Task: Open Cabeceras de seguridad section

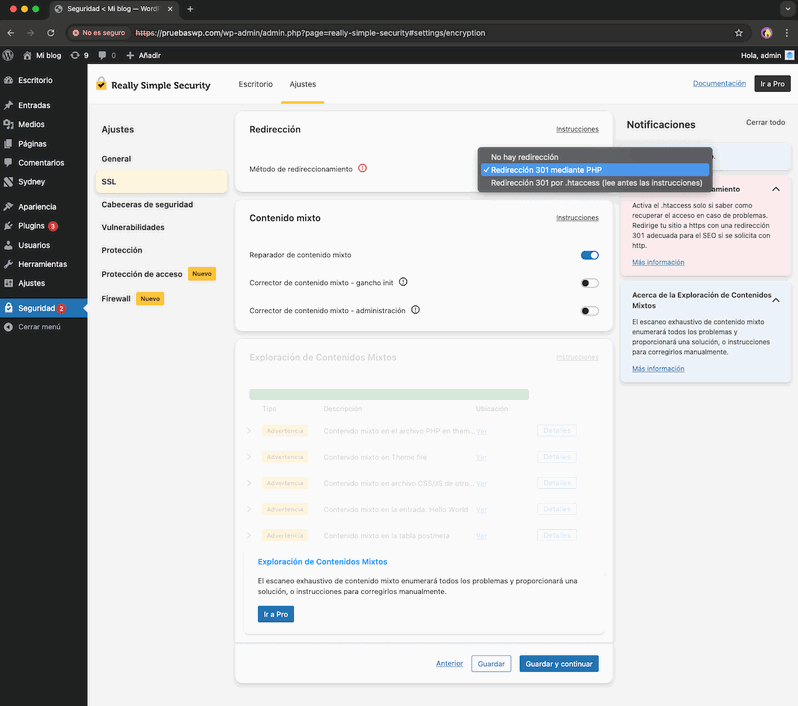Action: (x=161, y=205)
